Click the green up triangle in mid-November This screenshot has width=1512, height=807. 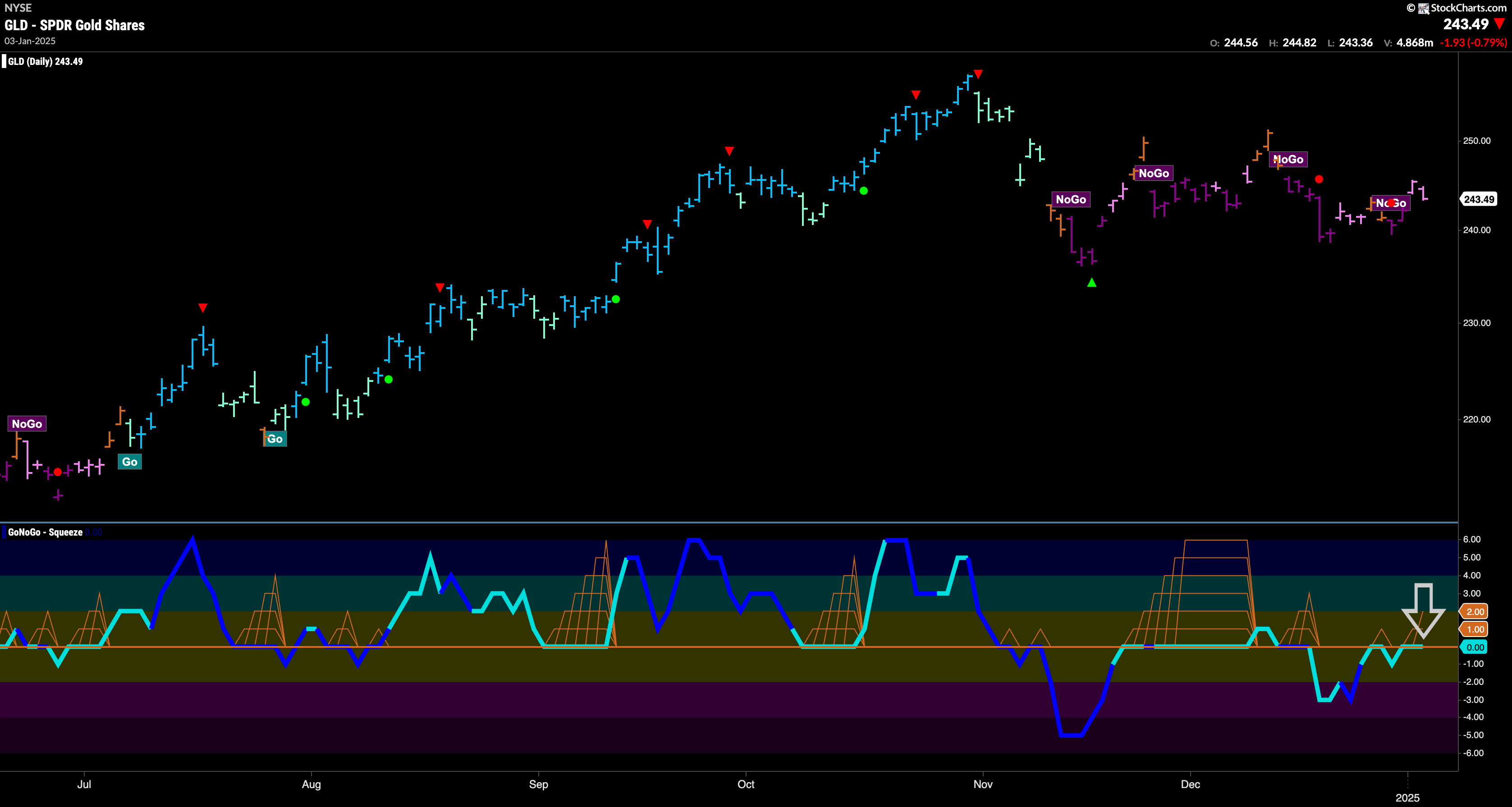coord(1092,283)
